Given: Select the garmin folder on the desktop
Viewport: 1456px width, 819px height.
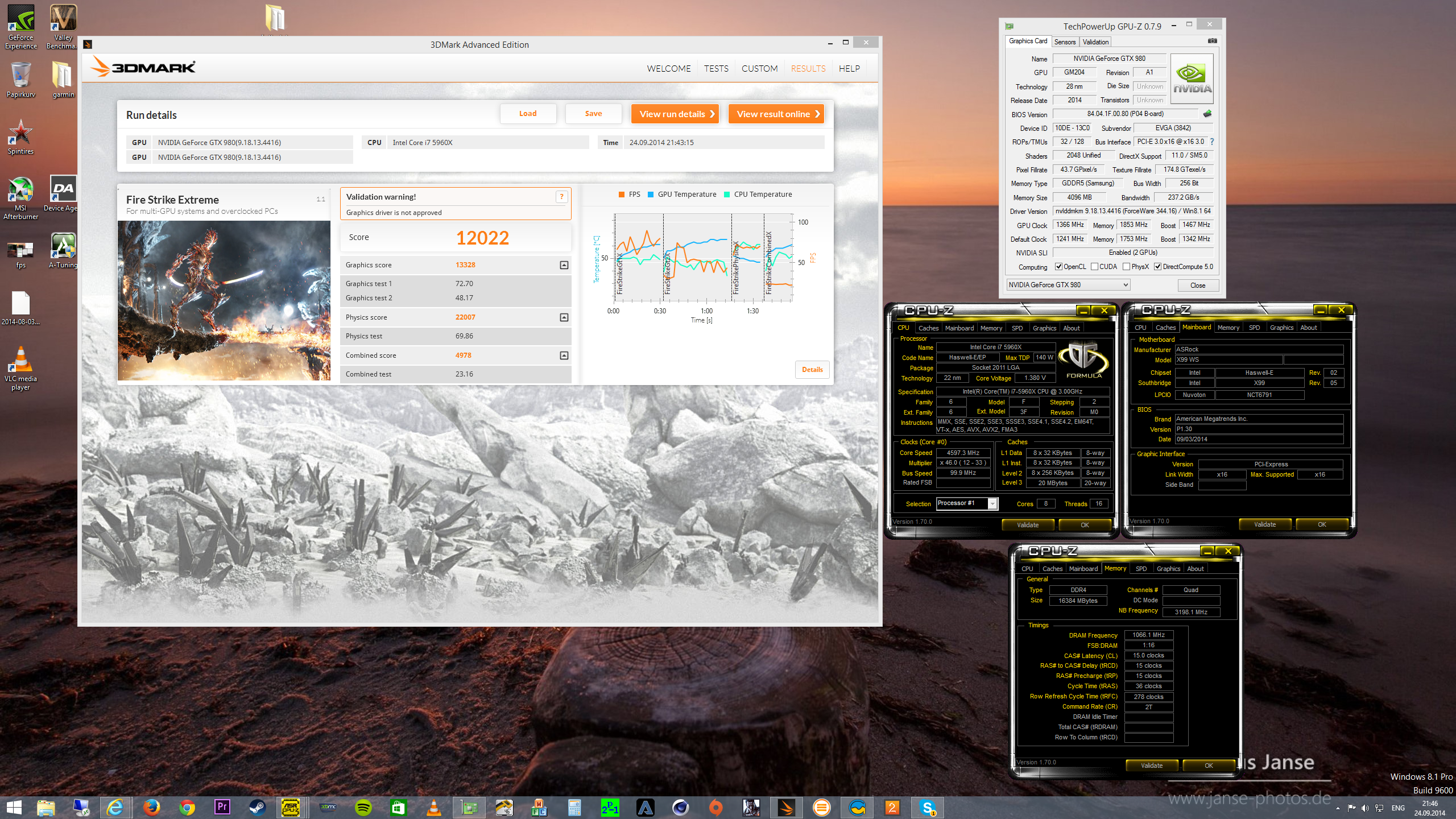Looking at the screenshot, I should coord(63,80).
